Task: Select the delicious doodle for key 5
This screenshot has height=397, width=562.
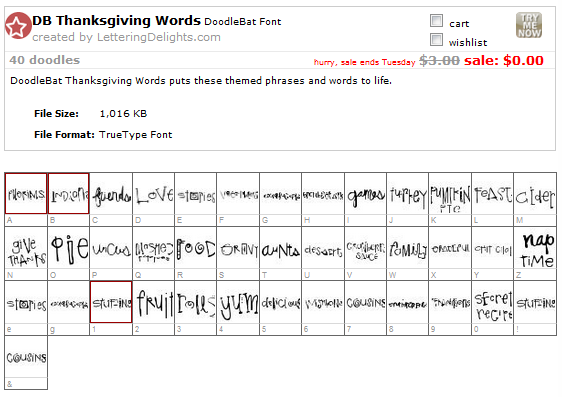Action: point(281,302)
